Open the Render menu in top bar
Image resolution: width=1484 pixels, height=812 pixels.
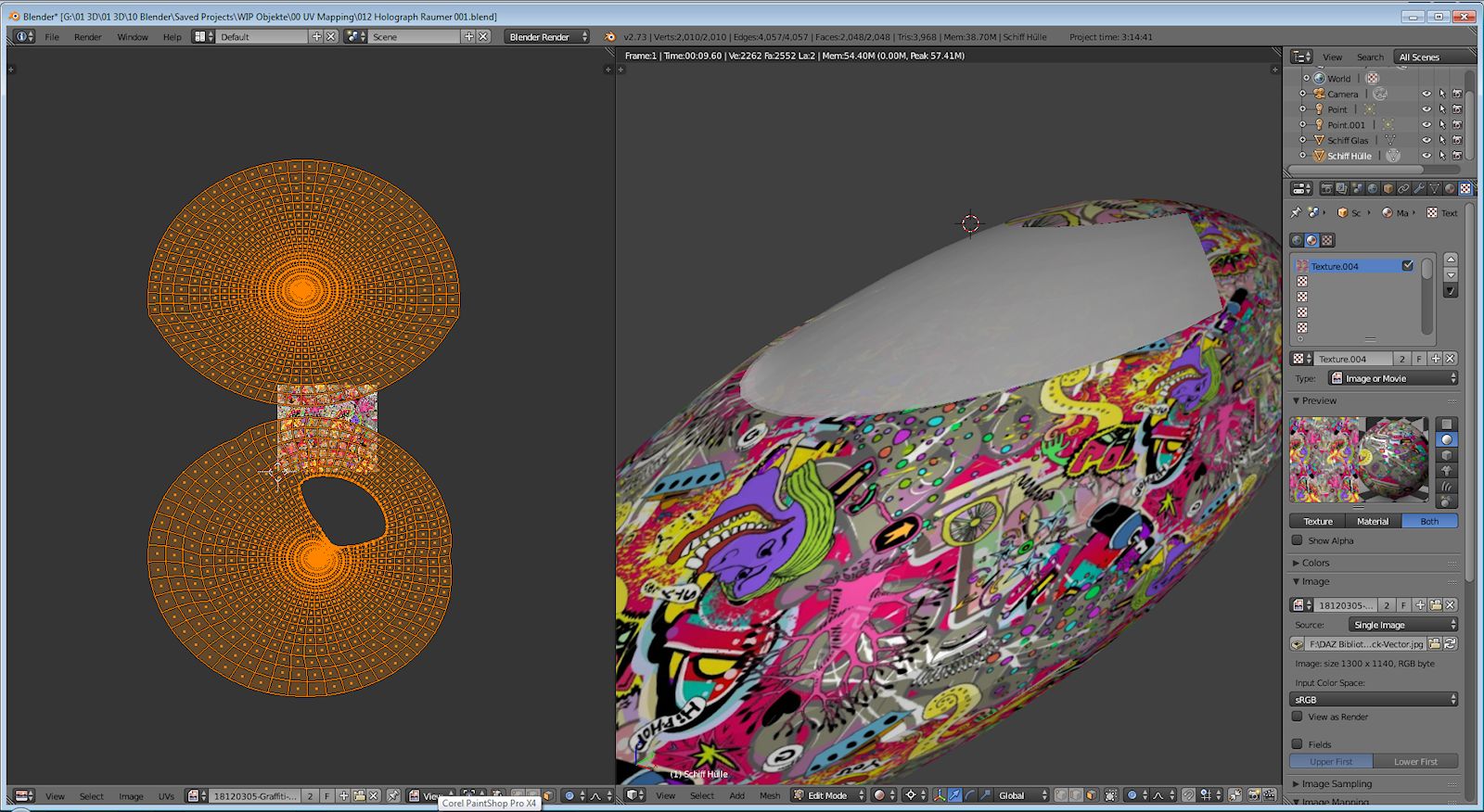pyautogui.click(x=88, y=37)
